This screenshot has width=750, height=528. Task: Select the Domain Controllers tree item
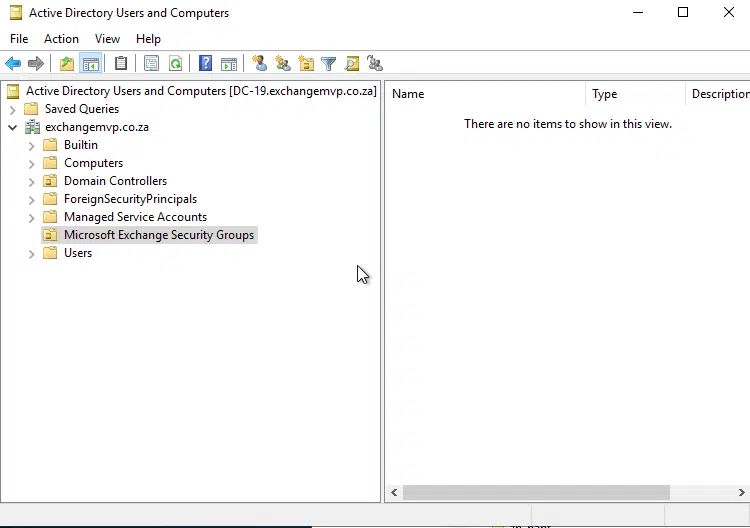(x=115, y=181)
